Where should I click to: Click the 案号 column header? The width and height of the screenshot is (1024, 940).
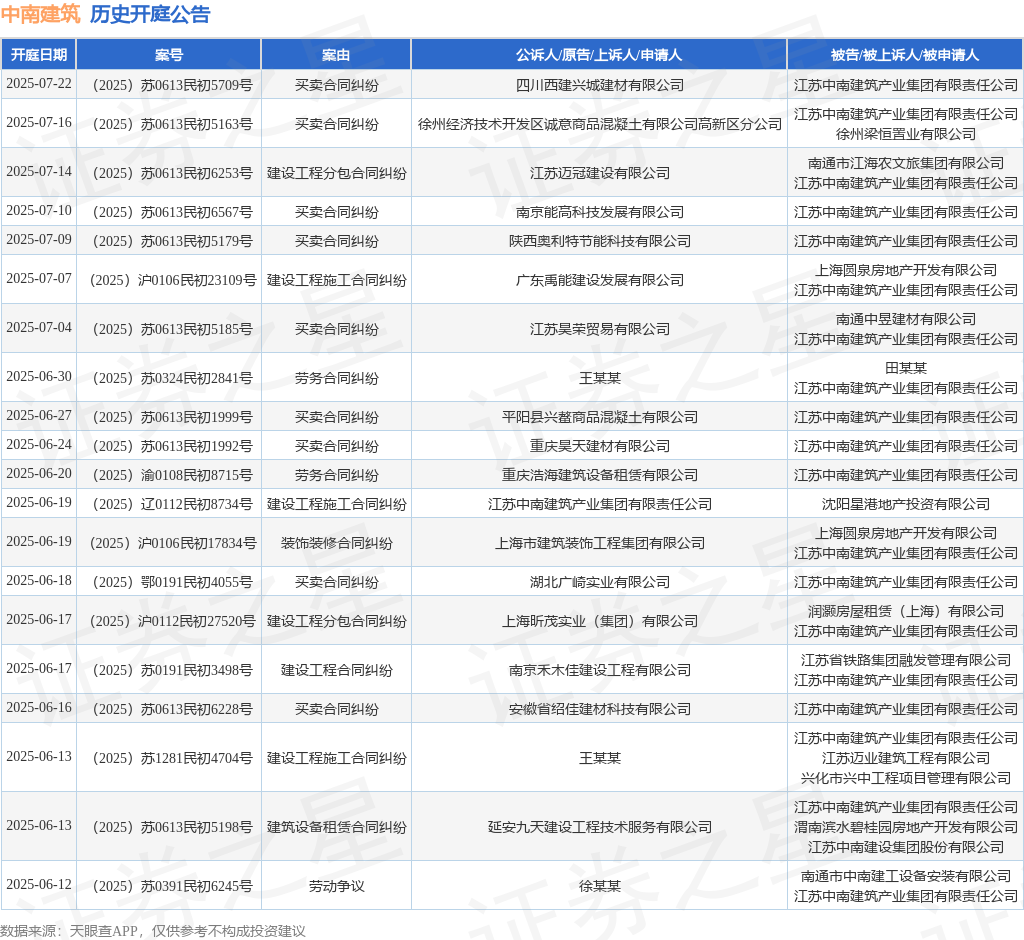click(x=169, y=55)
